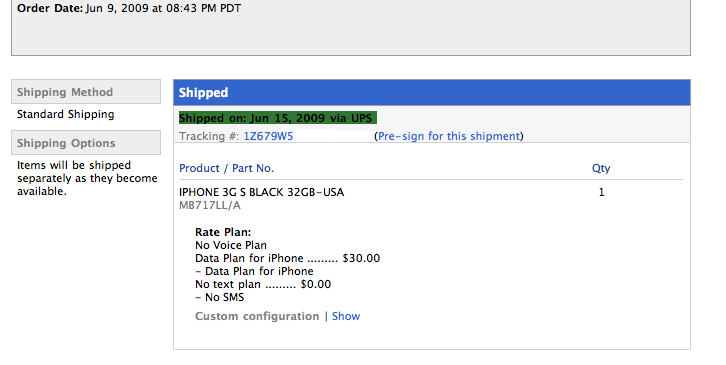Open the UPS tracking number 1Z679W5 link
726x365 pixels.
pyautogui.click(x=269, y=136)
